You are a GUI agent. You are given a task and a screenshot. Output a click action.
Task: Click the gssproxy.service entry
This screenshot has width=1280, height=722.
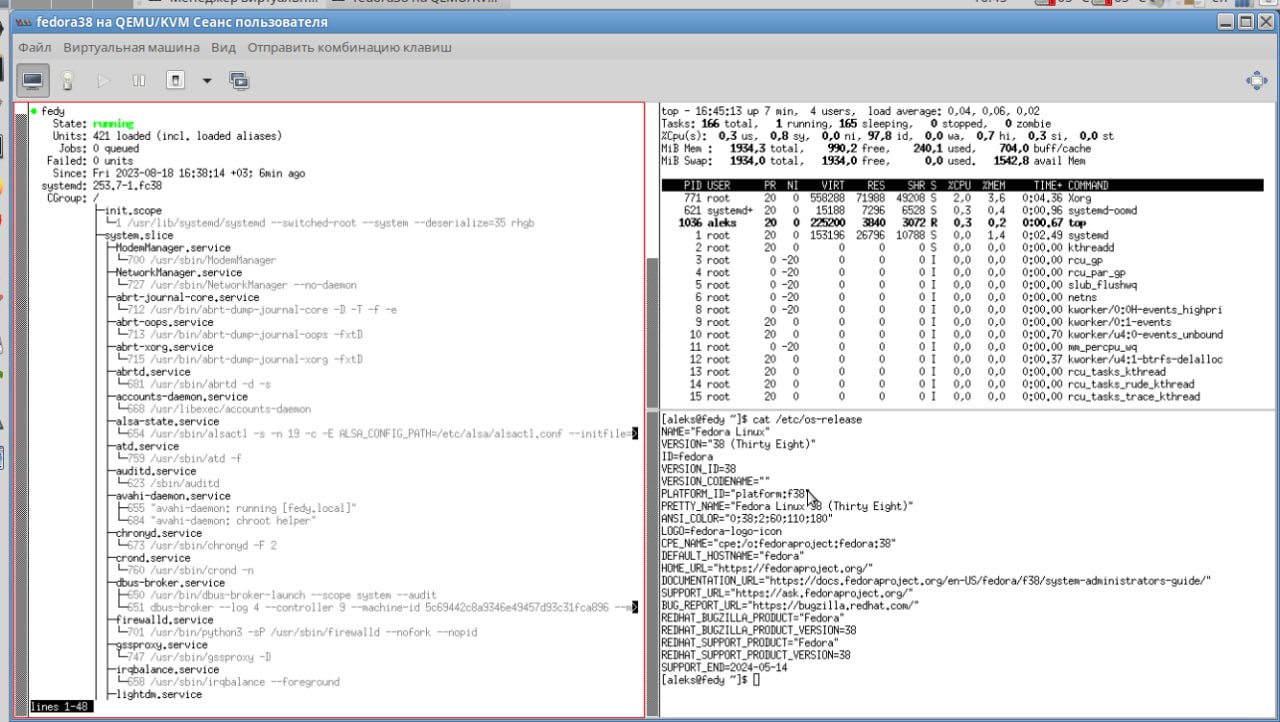(162, 645)
